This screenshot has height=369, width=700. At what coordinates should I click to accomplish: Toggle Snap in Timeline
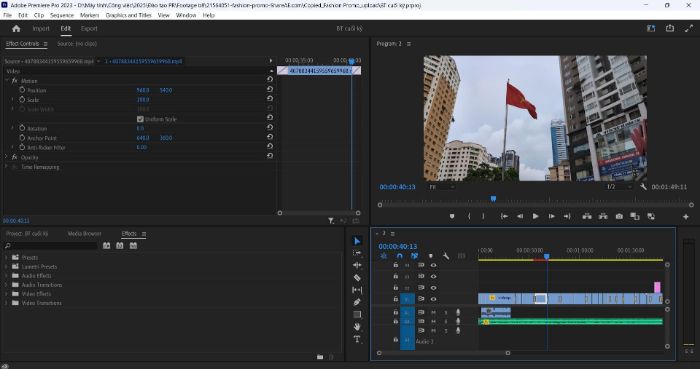400,256
